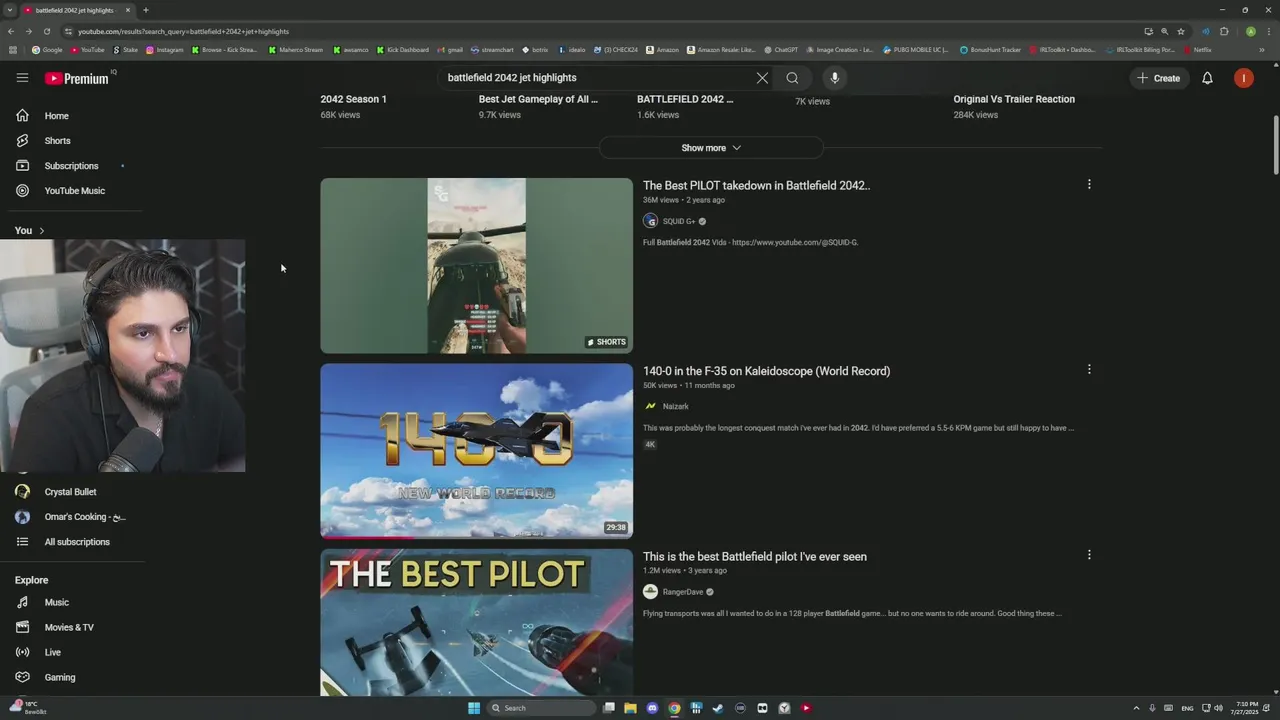The width and height of the screenshot is (1280, 720).
Task: Open the YouTube hamburger guide menu
Action: tap(22, 78)
